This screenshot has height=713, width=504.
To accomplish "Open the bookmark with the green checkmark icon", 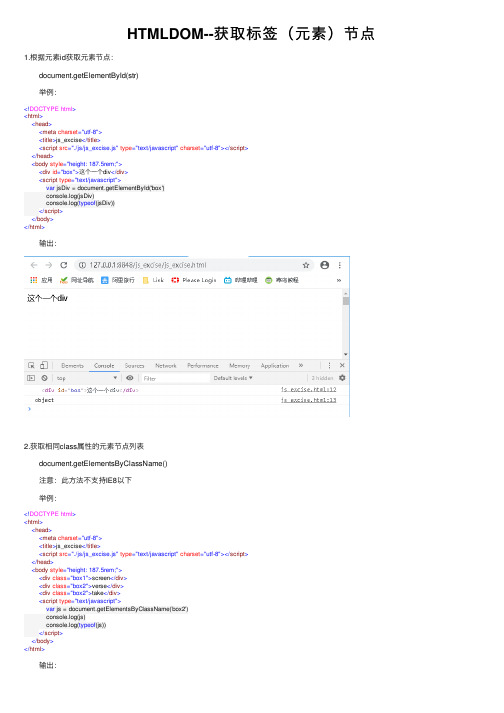I will point(76,280).
